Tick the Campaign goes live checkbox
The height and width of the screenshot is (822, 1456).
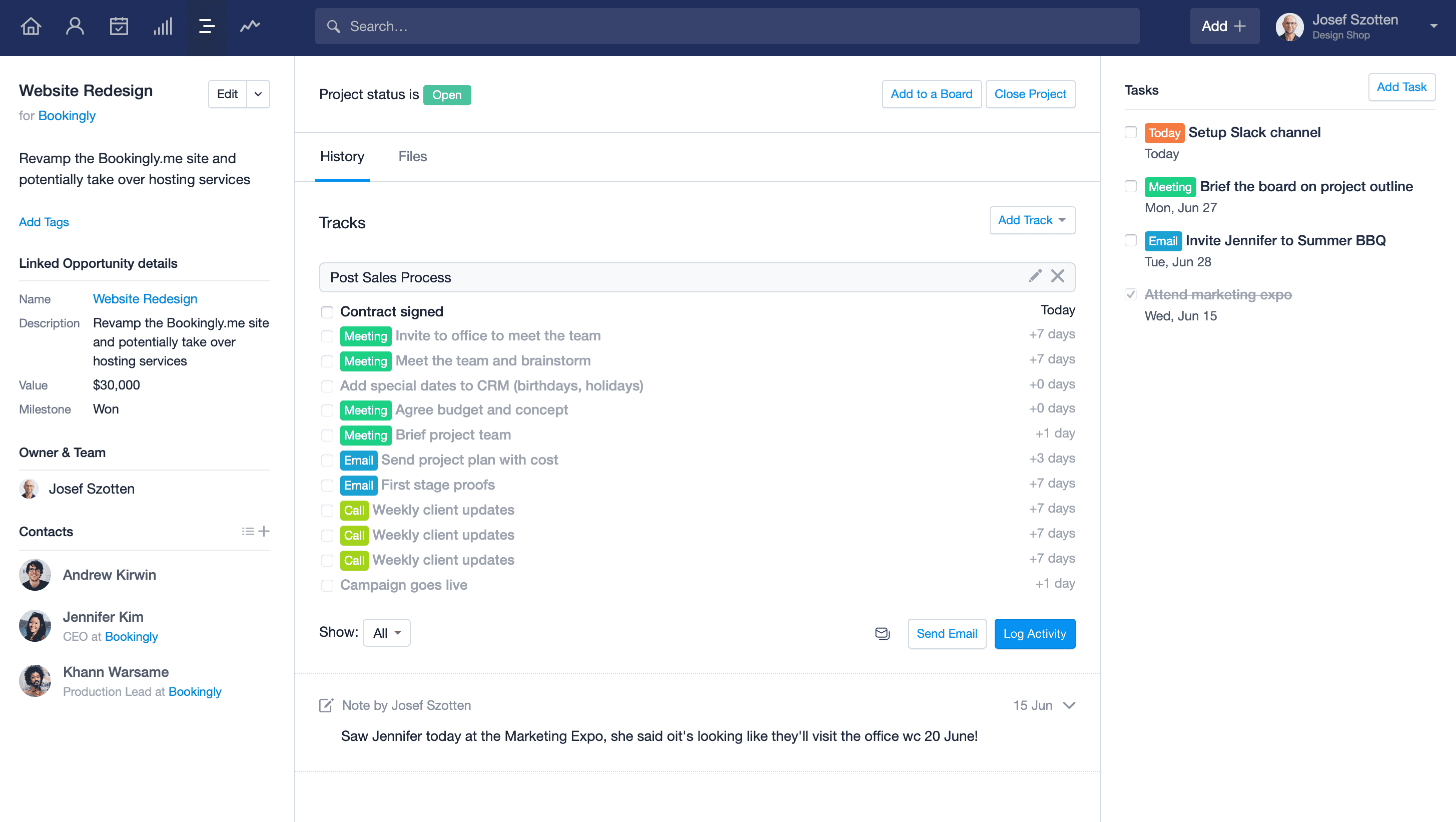[327, 586]
